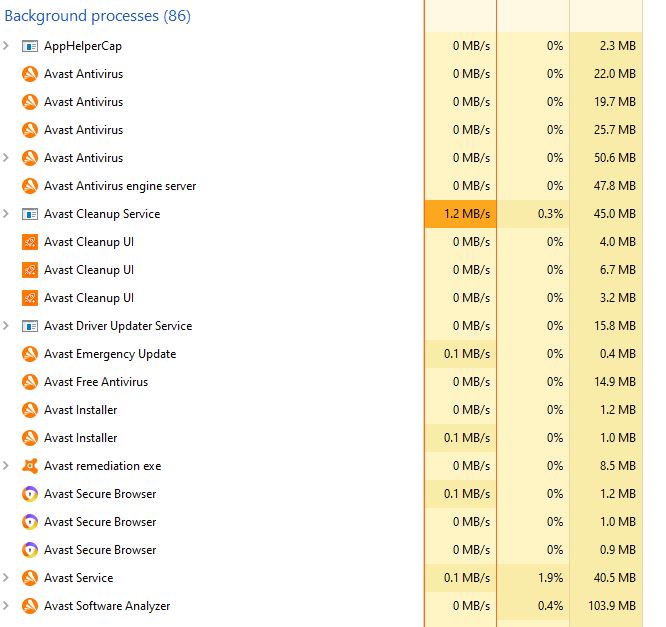This screenshot has height=627, width=666.
Task: Click icon of Avast Cleanup UI using 6.7 MB
Action: 30,270
